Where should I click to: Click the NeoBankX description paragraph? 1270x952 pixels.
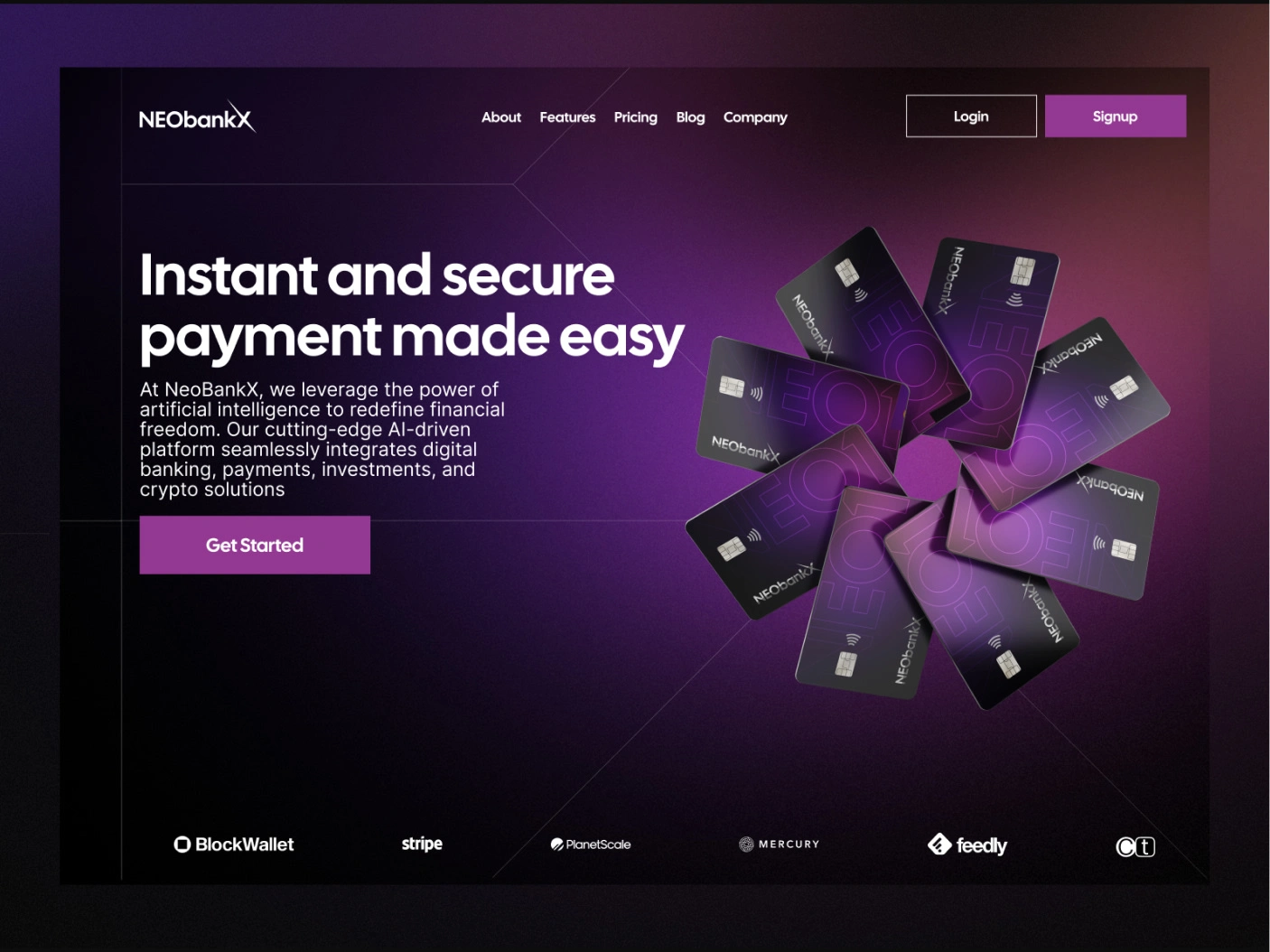(x=322, y=440)
